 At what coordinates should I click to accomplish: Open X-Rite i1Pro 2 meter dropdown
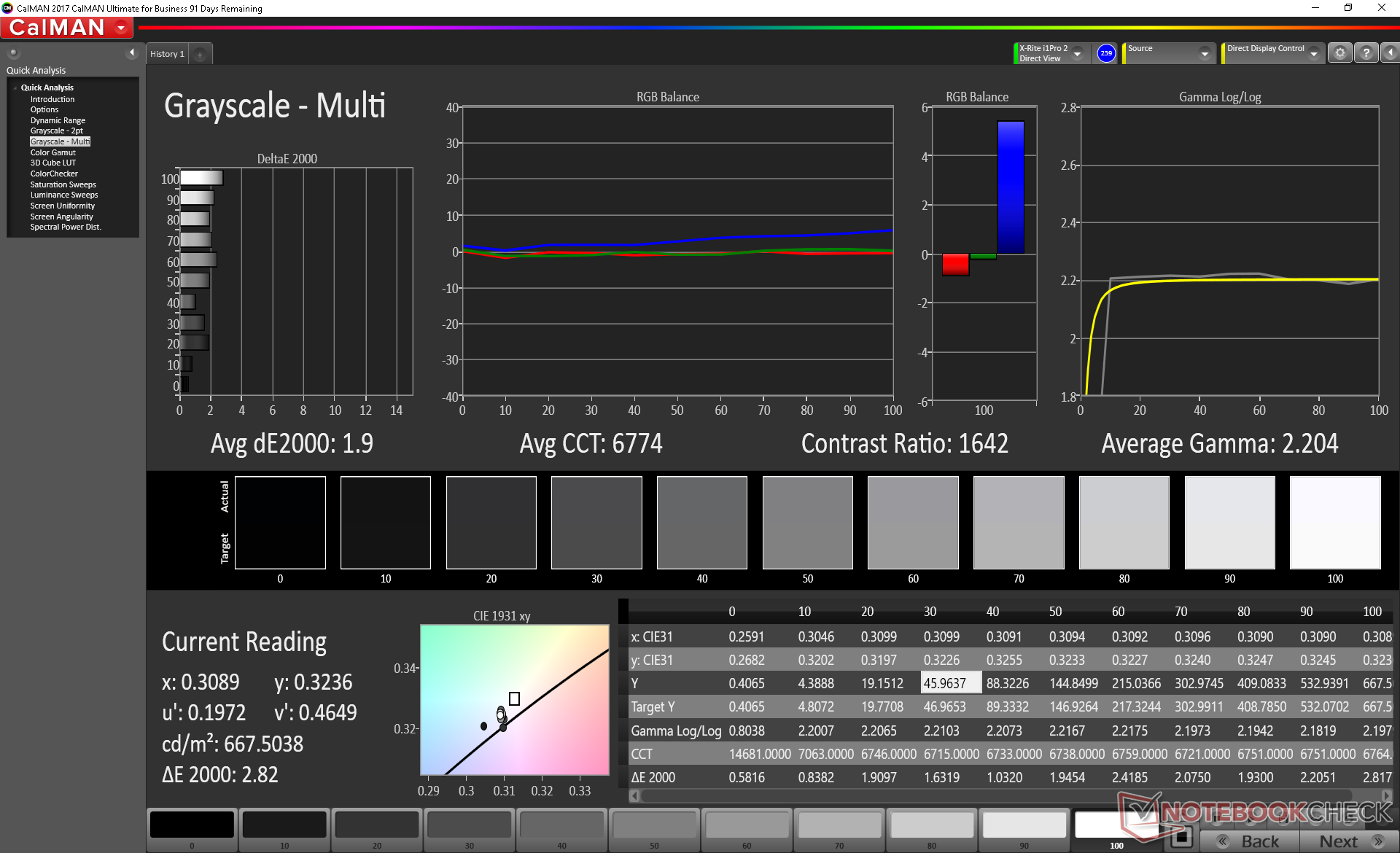coord(1077,53)
